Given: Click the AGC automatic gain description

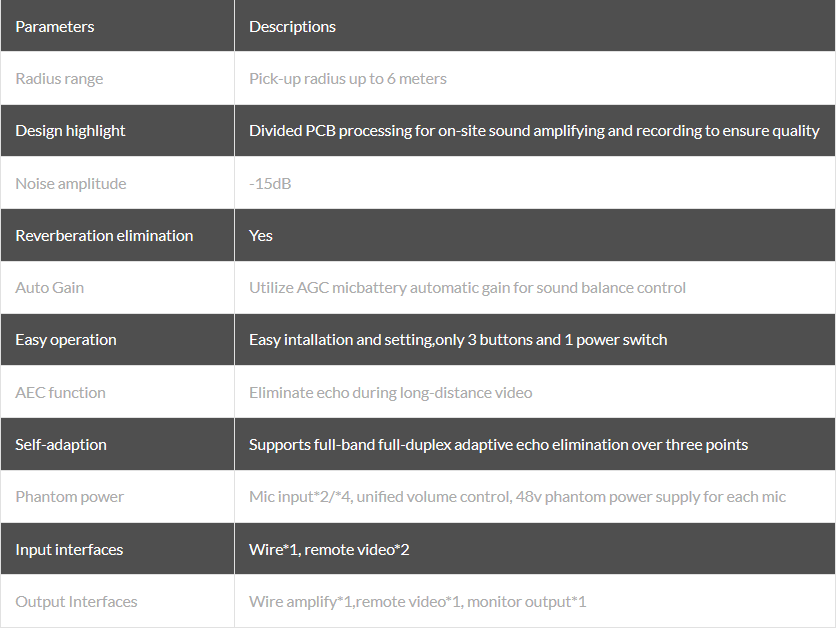Looking at the screenshot, I should click(467, 288).
